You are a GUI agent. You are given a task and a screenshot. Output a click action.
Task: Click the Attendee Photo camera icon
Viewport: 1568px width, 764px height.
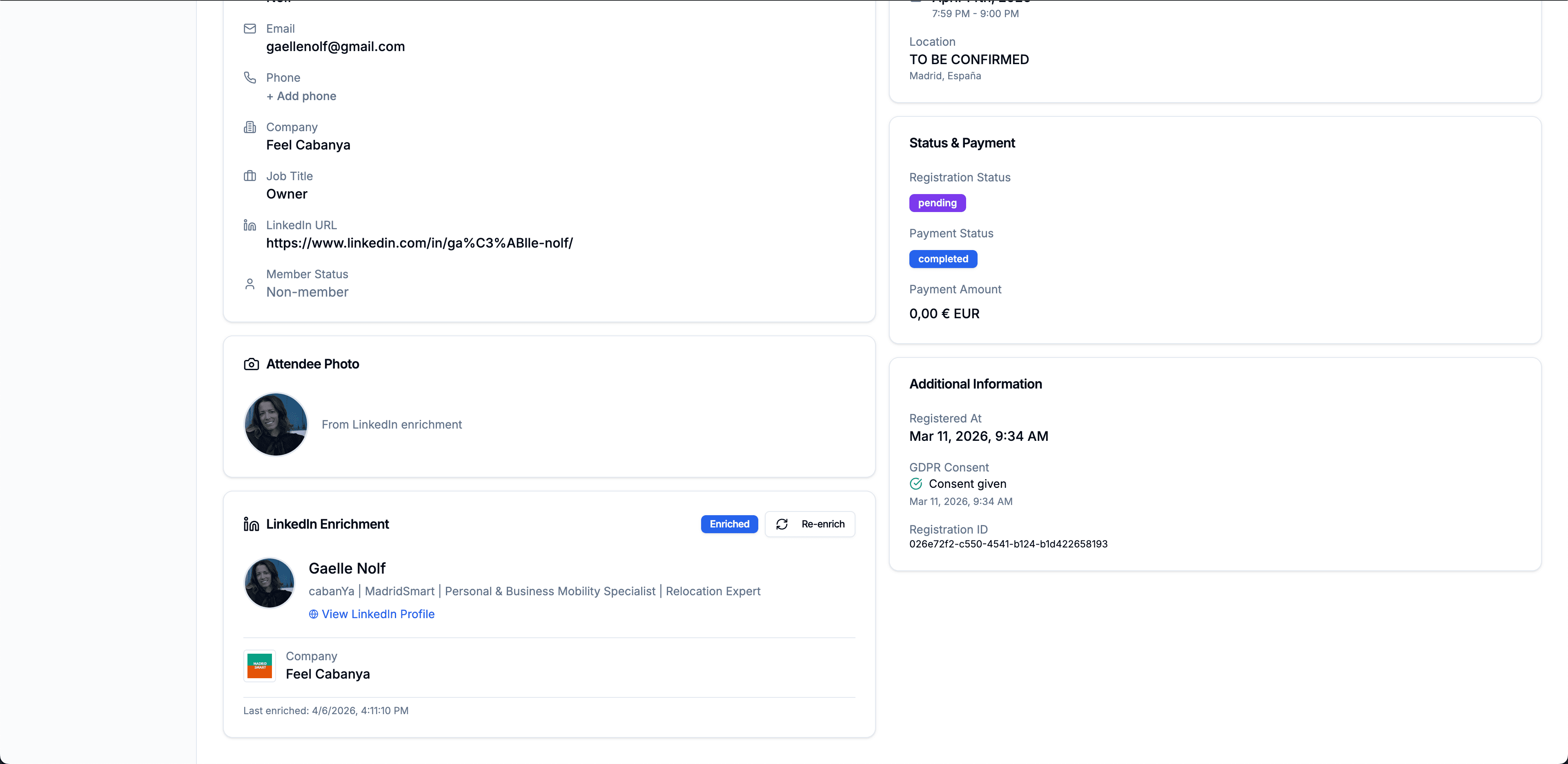click(x=252, y=364)
